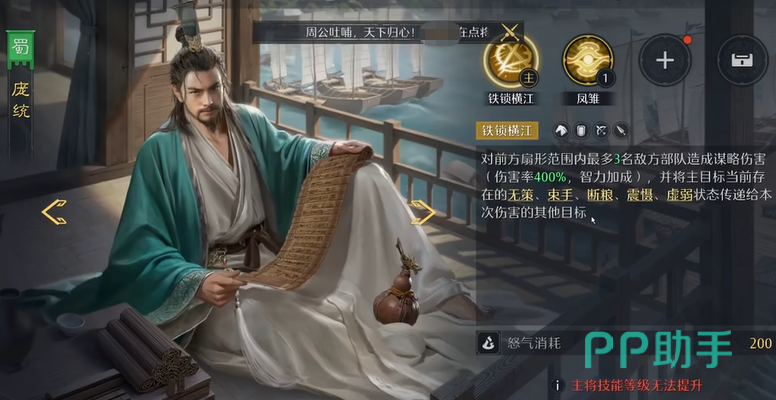Screen dimensions: 776x400
Task: Tap the spear troop-type icon
Action: [621, 131]
